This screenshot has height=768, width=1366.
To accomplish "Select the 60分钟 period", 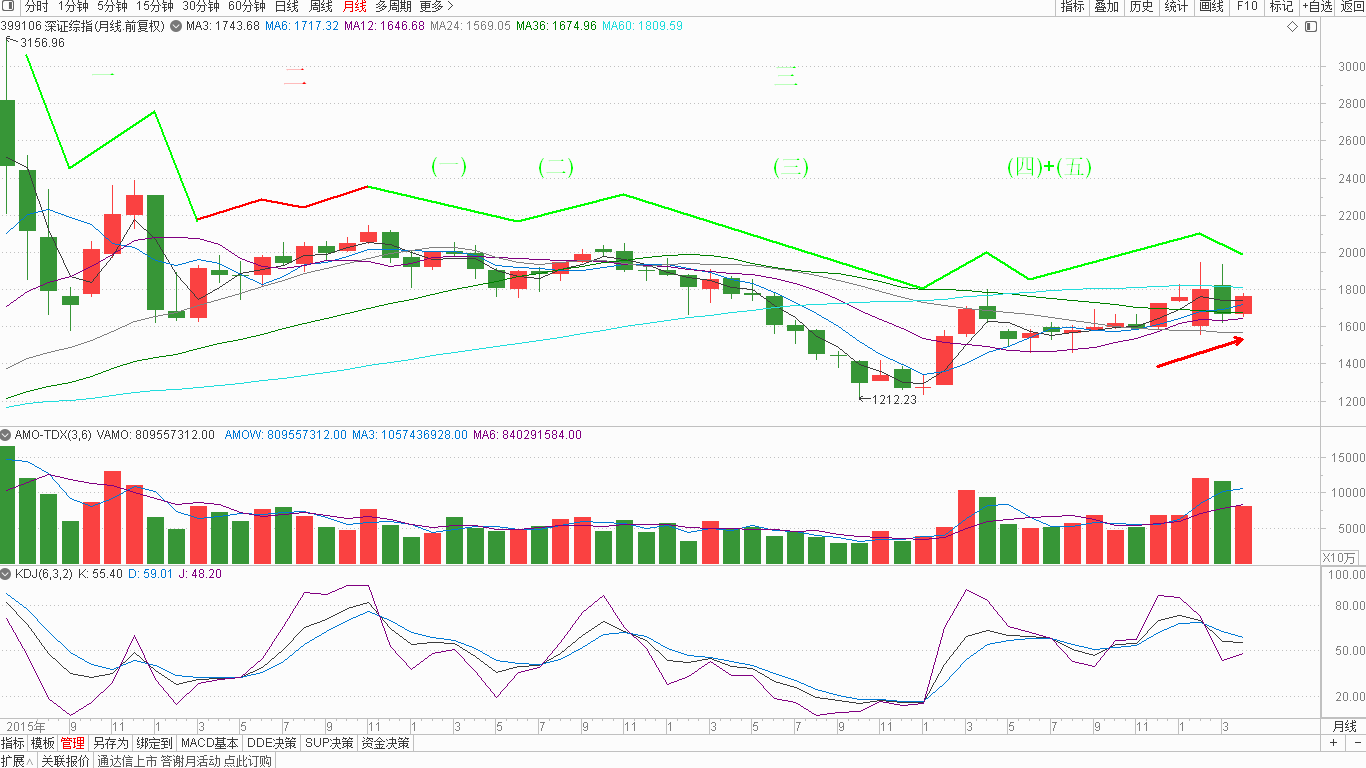I will tap(246, 6).
